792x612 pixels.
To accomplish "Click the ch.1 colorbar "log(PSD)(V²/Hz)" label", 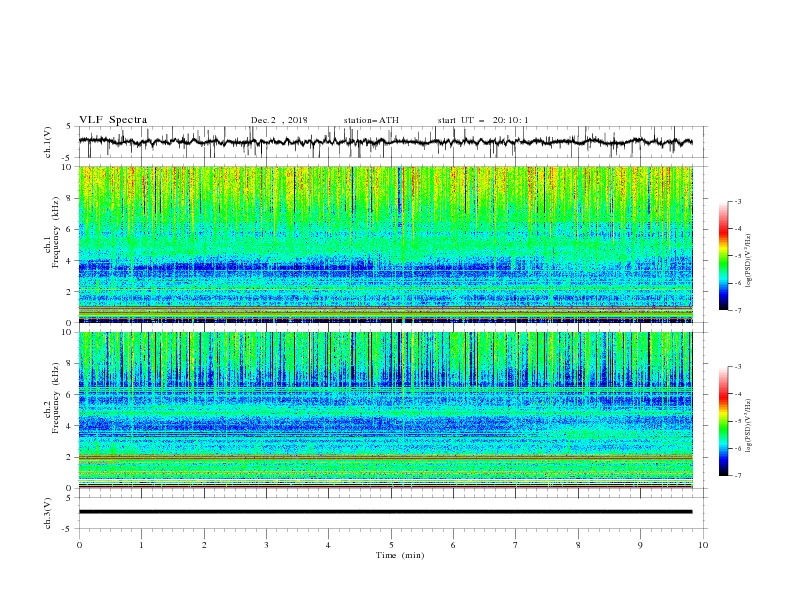I will (x=749, y=261).
